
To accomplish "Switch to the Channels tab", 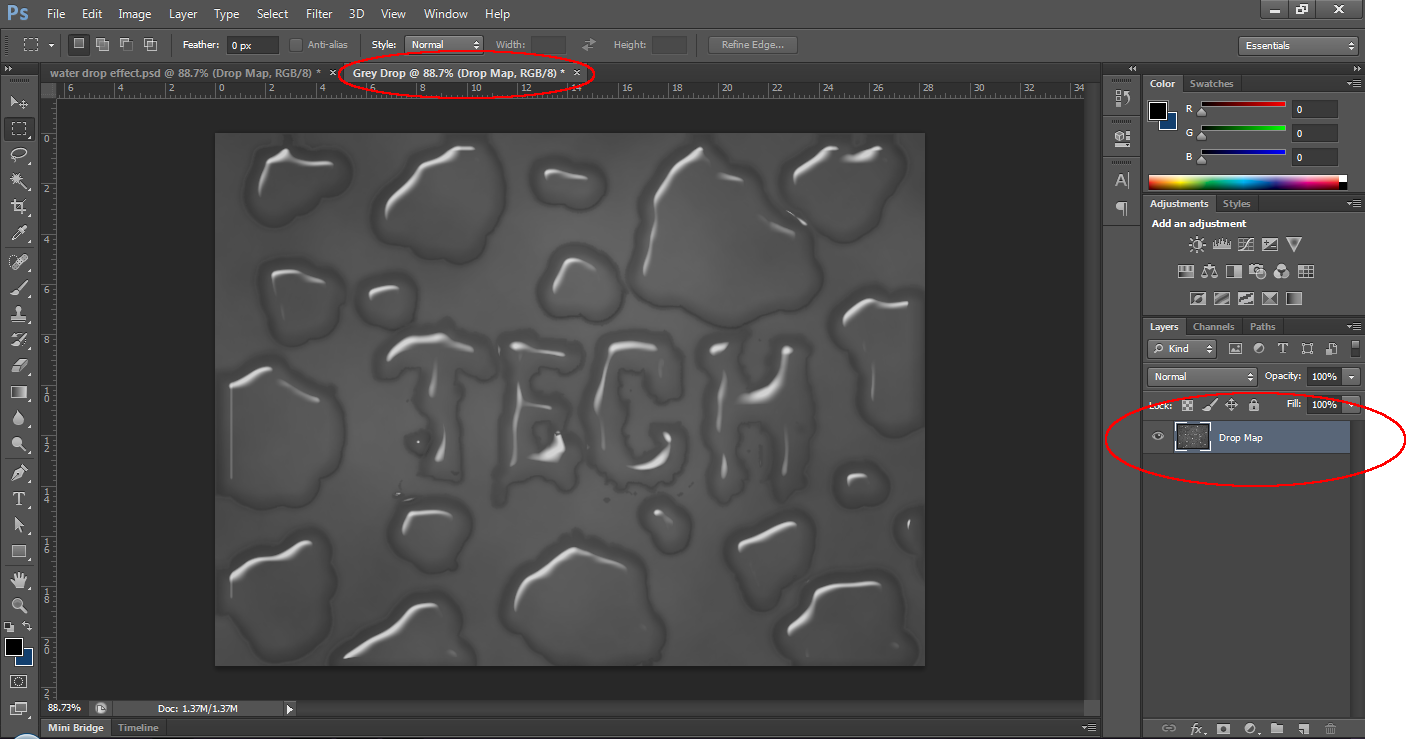I will point(1213,327).
